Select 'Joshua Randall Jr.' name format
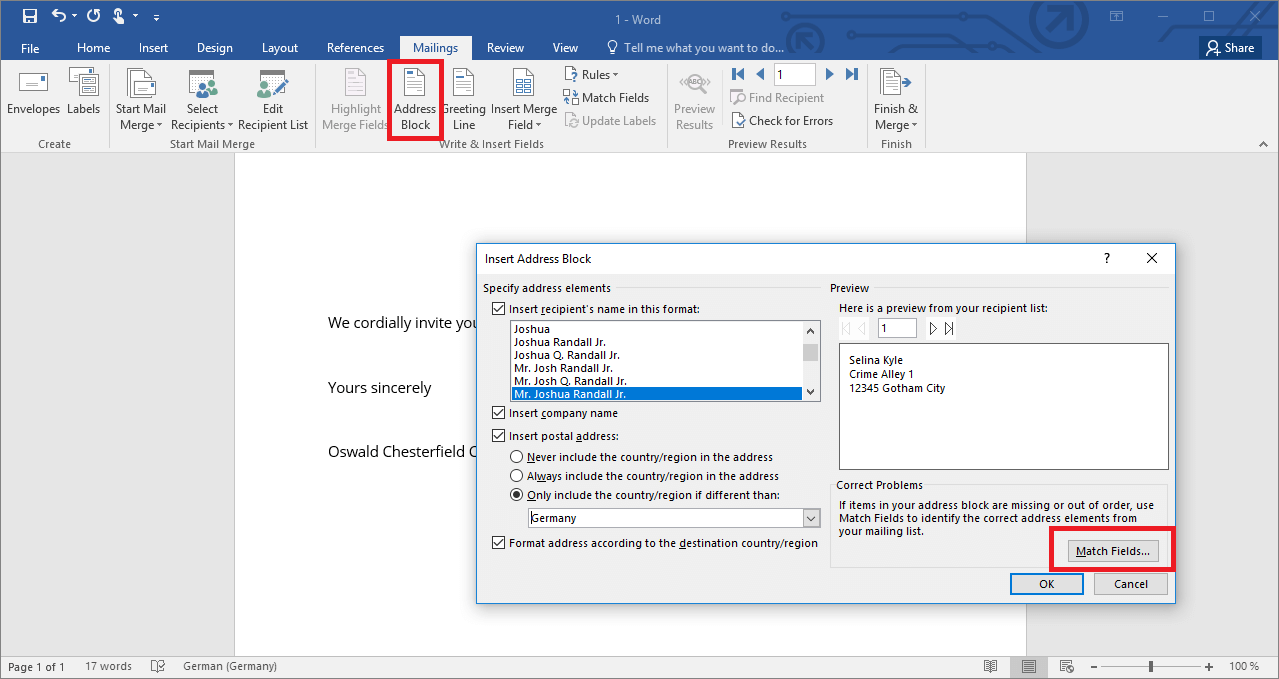 click(560, 342)
